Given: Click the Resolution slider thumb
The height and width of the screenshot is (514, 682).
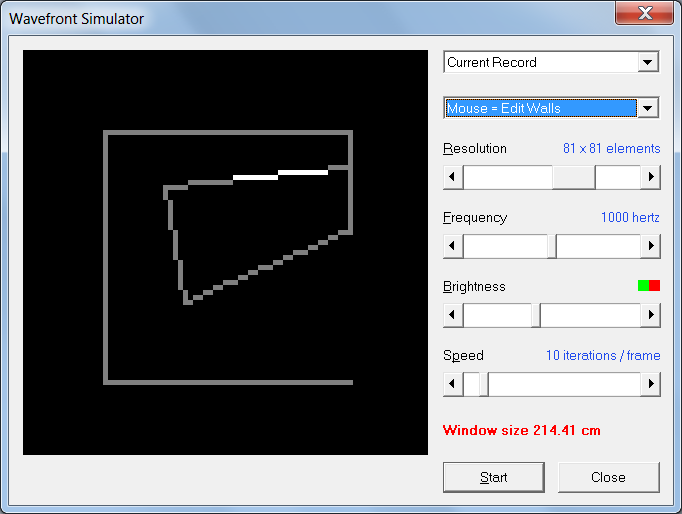Looking at the screenshot, I should tap(574, 177).
